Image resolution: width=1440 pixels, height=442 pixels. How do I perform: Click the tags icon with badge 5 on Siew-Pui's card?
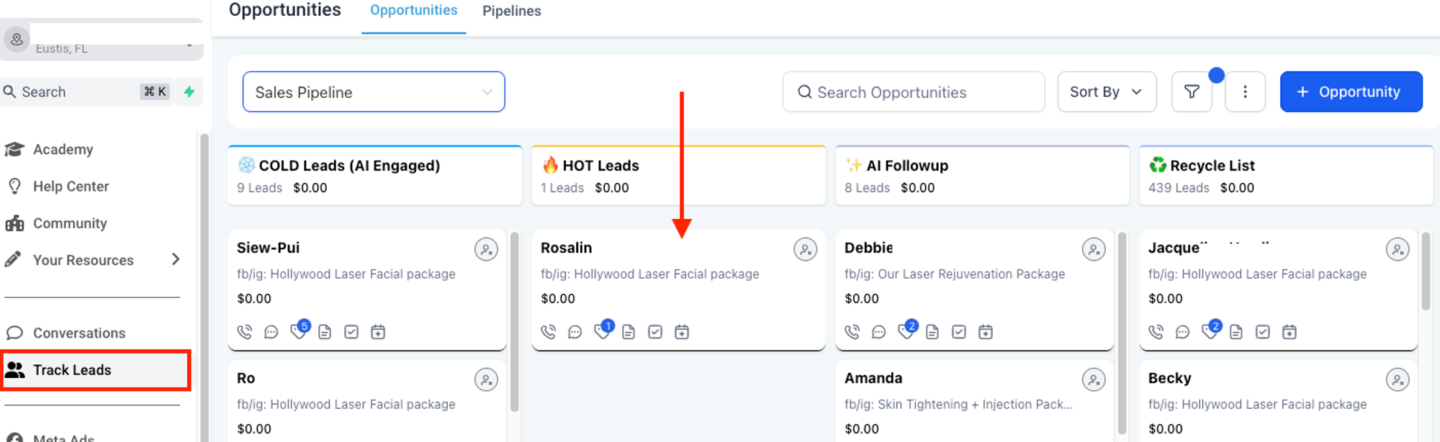tap(299, 330)
